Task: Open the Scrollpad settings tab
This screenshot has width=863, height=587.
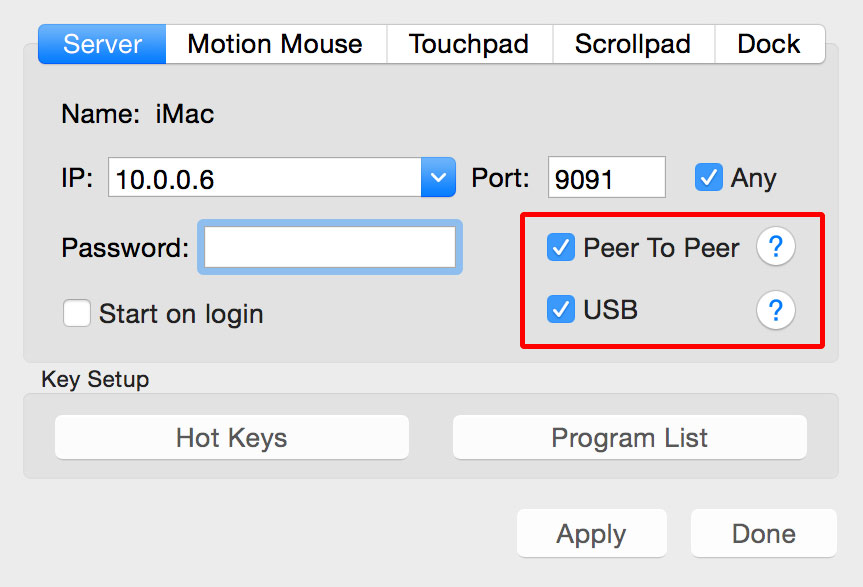Action: [x=632, y=44]
